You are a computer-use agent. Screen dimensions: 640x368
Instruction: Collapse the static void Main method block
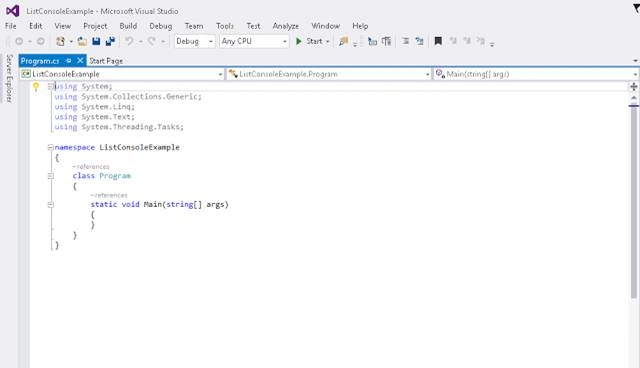[x=50, y=204]
